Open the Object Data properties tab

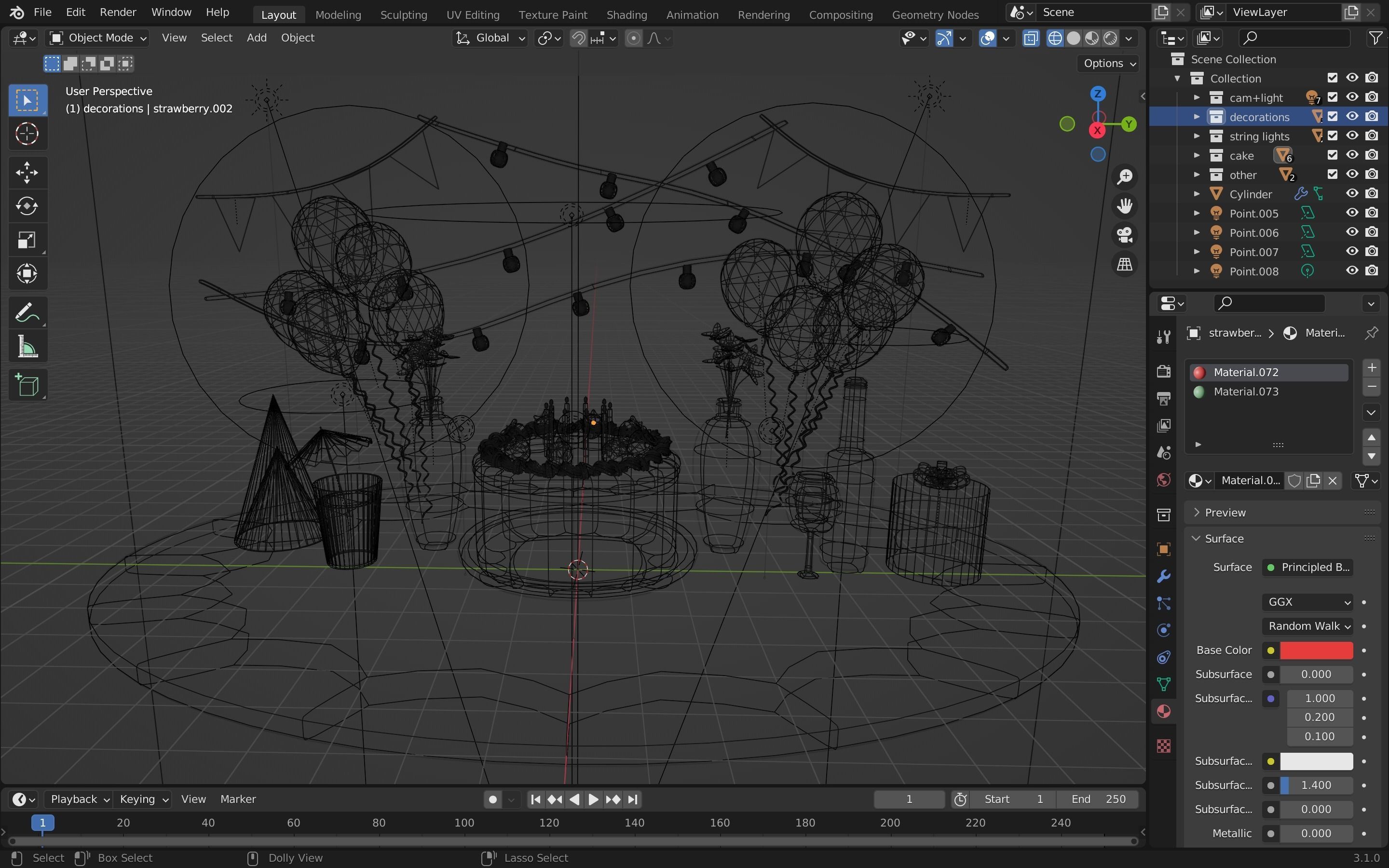pyautogui.click(x=1163, y=684)
